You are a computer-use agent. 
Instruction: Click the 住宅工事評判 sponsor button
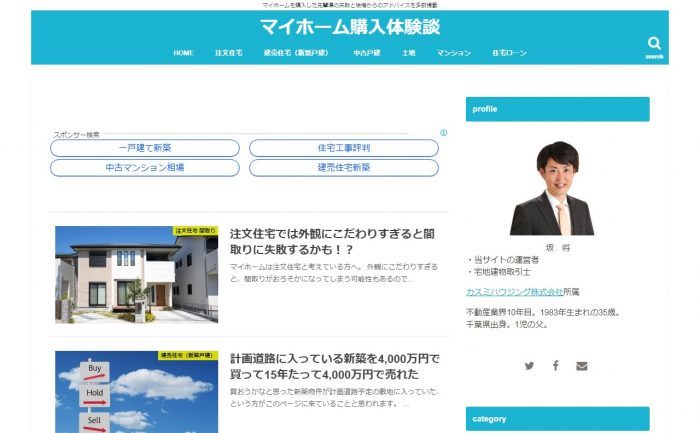[343, 148]
